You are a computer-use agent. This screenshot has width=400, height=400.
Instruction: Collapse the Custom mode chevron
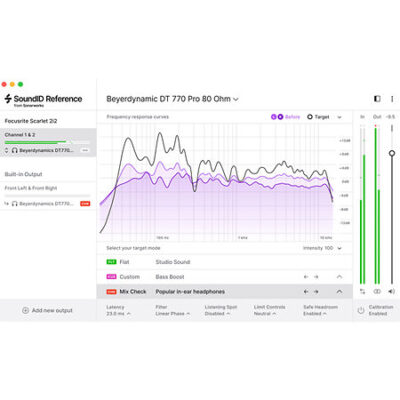pyautogui.click(x=339, y=277)
